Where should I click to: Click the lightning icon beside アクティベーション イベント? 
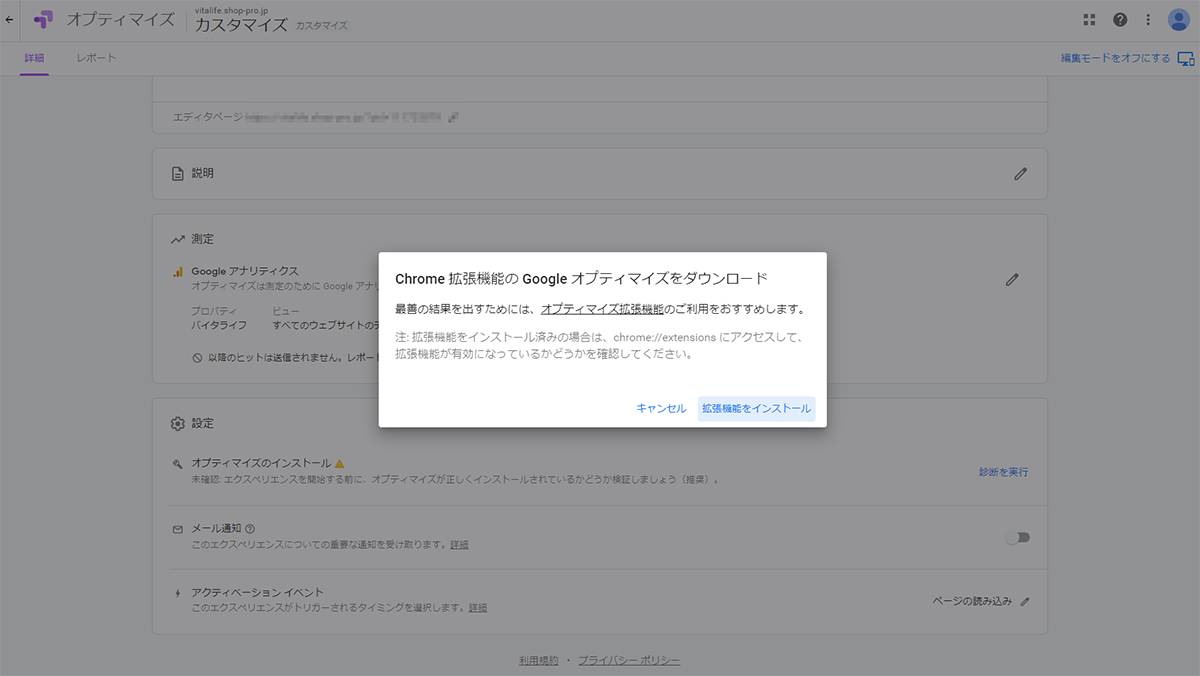coord(177,593)
